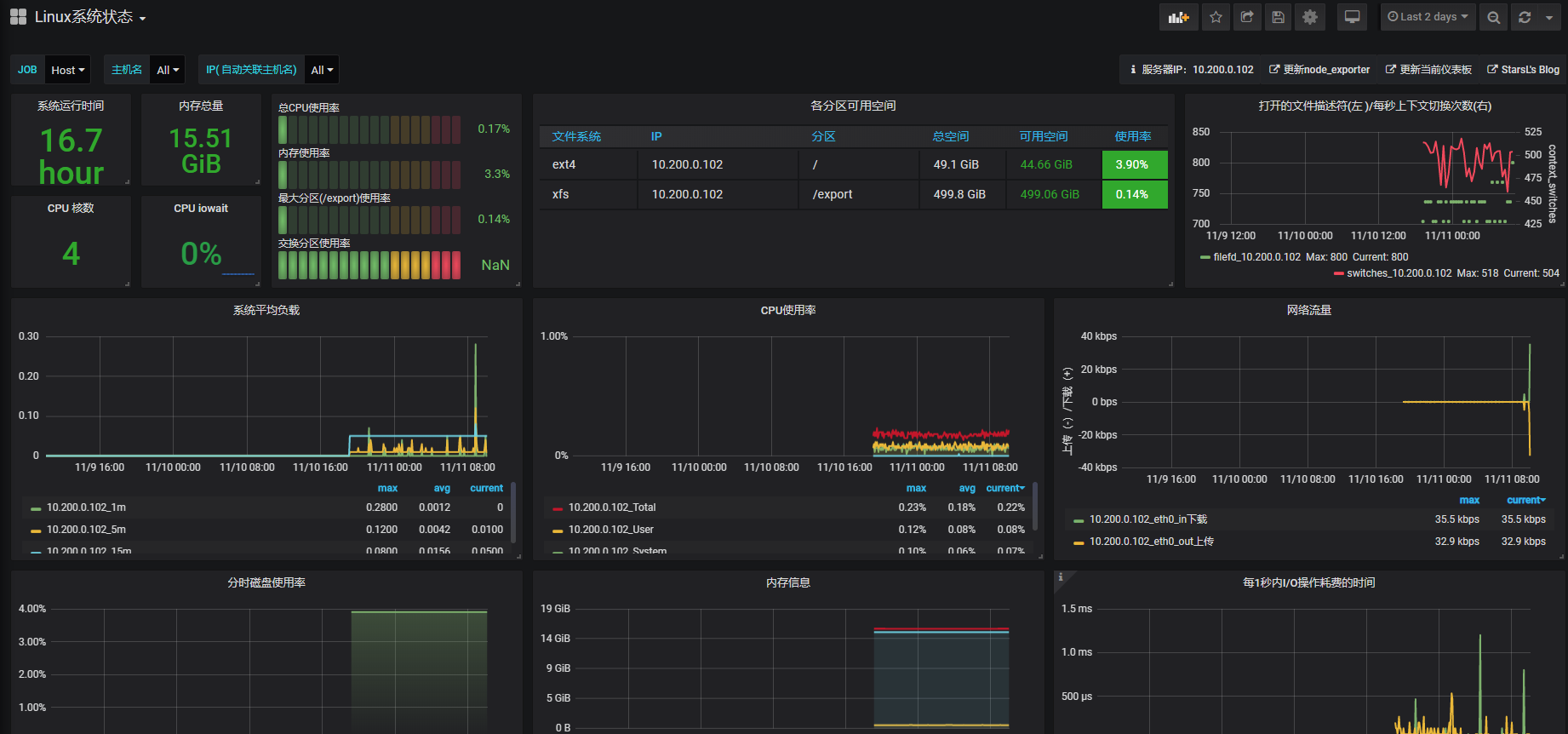Click the 0.14% usage table cell
Viewport: 1568px width, 734px height.
point(1135,194)
